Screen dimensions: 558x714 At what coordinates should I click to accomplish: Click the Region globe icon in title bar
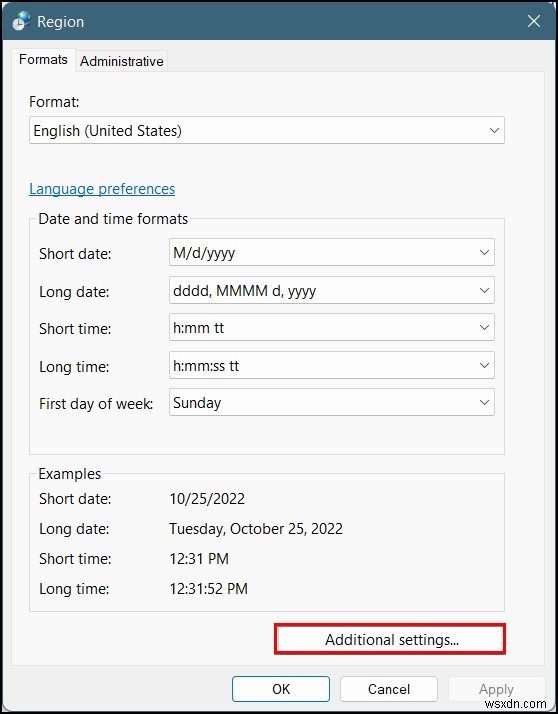(21, 21)
